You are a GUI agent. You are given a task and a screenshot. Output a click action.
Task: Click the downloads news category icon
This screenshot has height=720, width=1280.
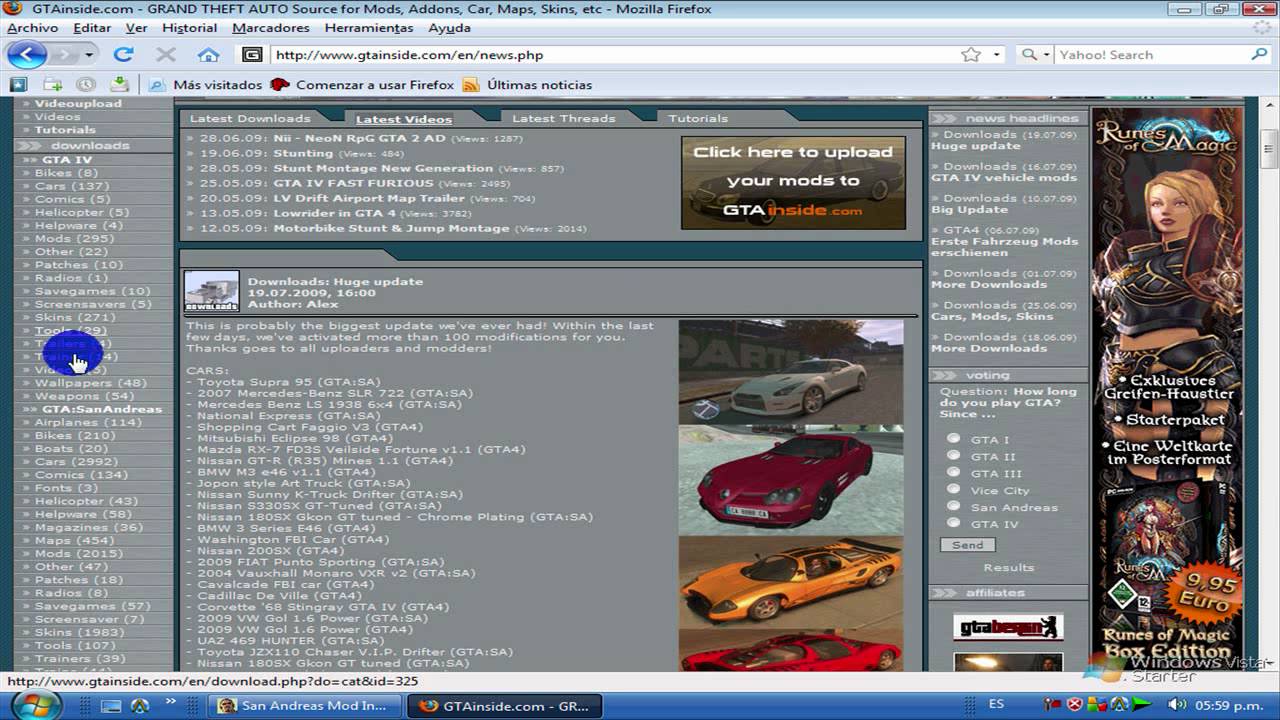coord(211,291)
